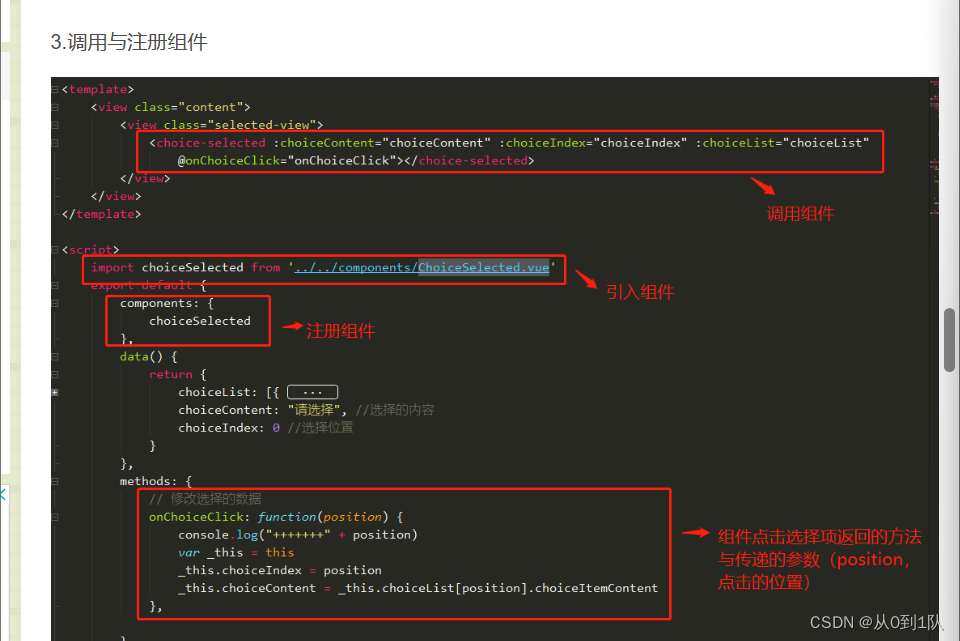Expand the folded choiceList plus marker
Screen dimensions: 960x641
pos(55,392)
